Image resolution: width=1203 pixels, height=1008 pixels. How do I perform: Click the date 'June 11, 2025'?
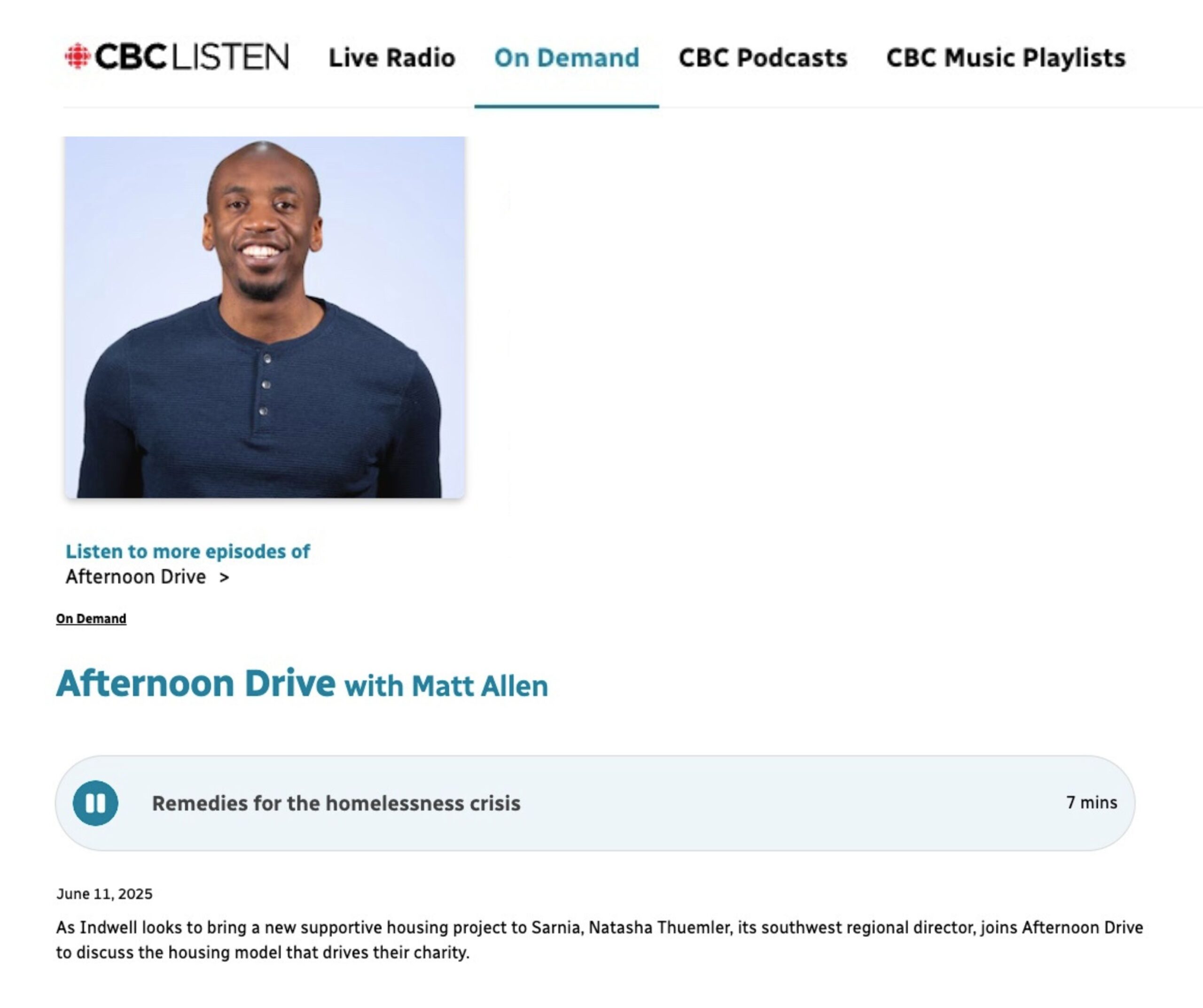104,894
